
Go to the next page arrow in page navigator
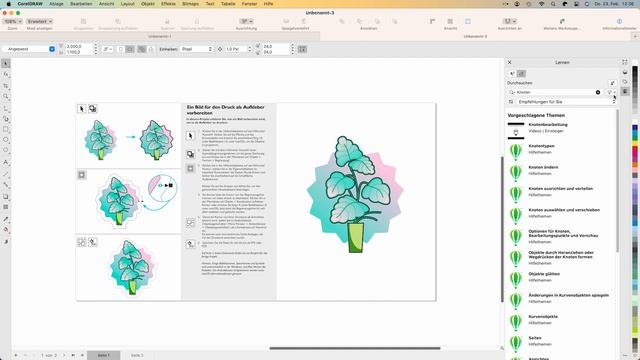64,356
